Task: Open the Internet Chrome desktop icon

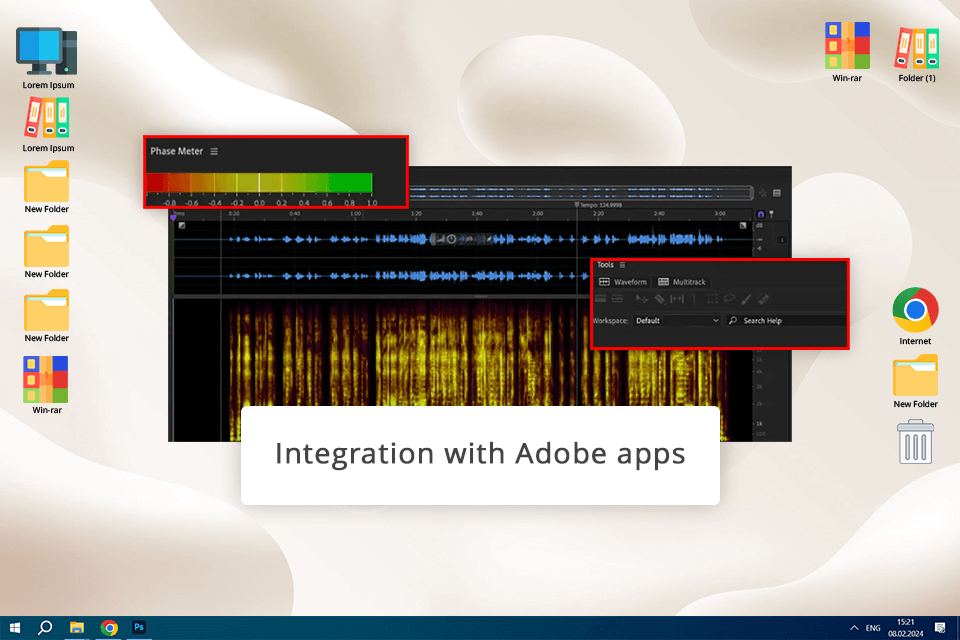Action: click(x=915, y=315)
